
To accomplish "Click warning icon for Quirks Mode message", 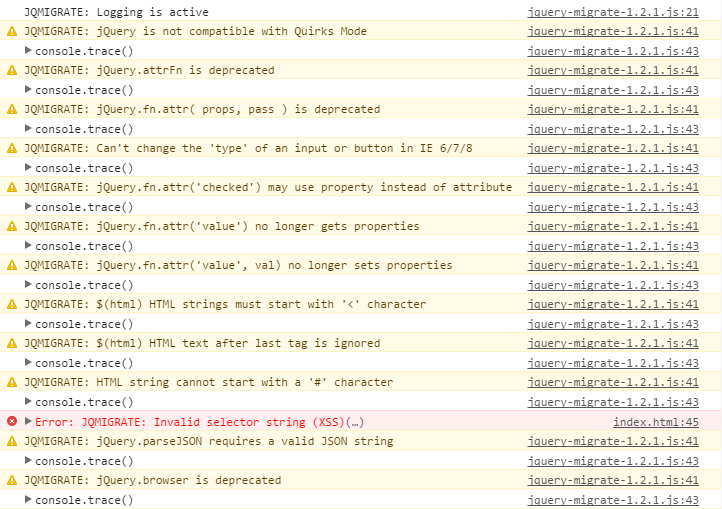I will tap(12, 31).
